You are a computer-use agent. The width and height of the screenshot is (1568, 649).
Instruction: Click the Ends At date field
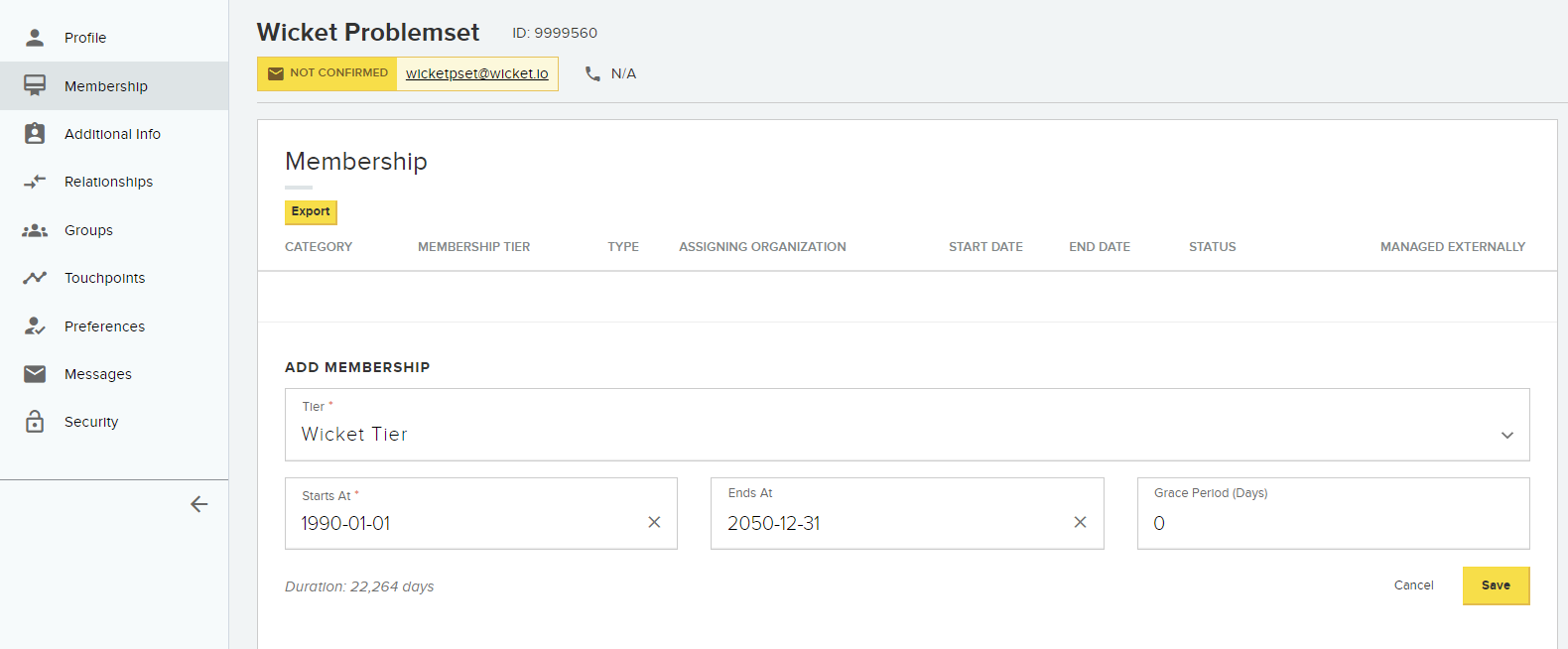(907, 513)
